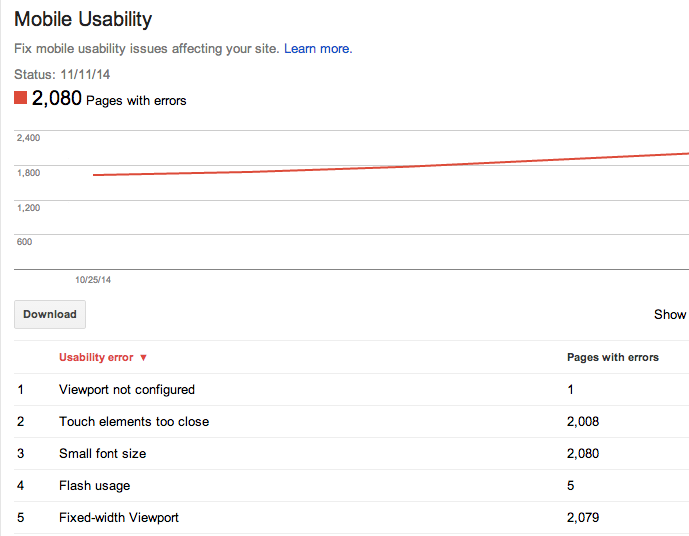Screen dimensions: 689x536
Task: Sort by Pages with errors column
Action: (x=612, y=357)
